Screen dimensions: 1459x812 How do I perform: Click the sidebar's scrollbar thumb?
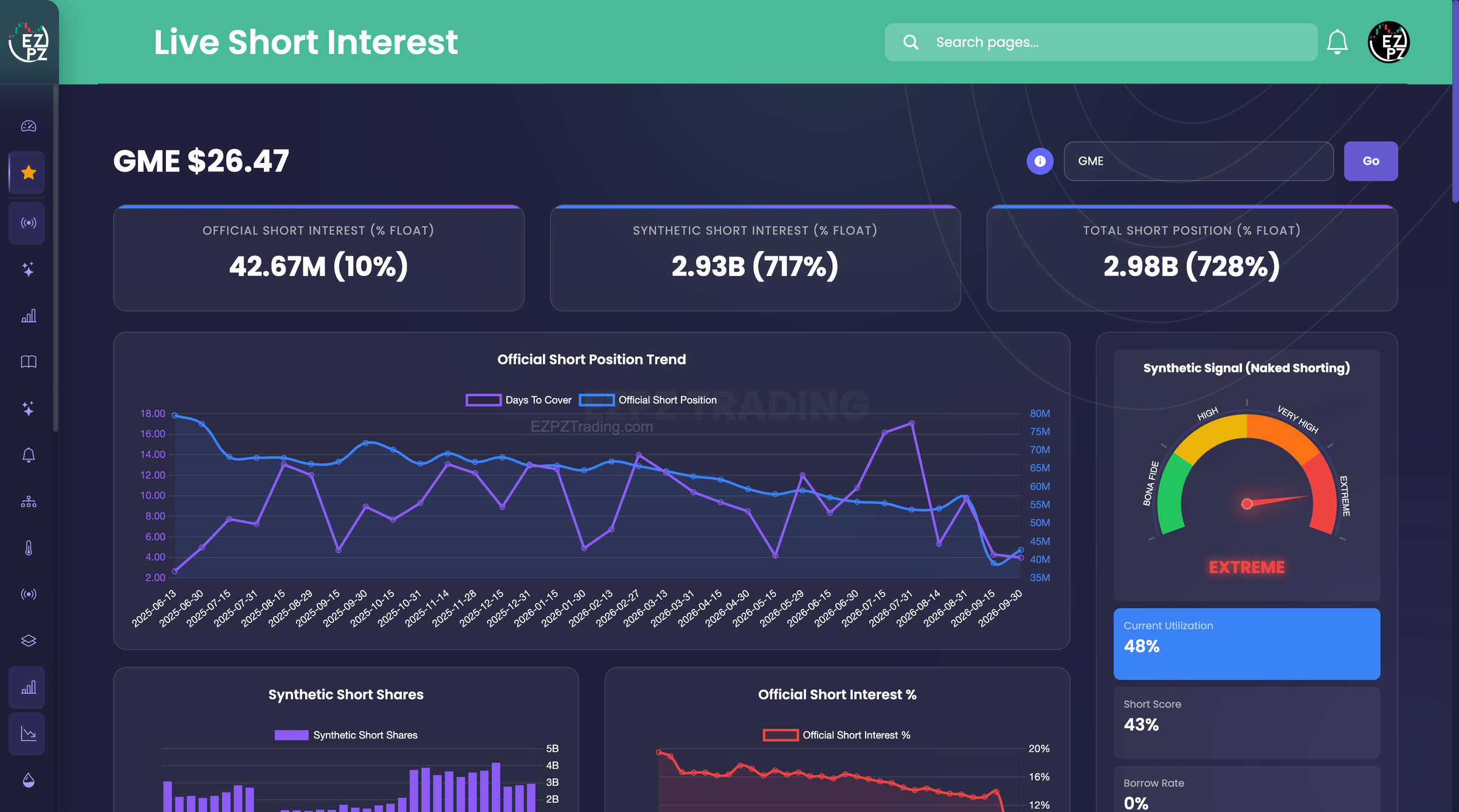click(x=56, y=258)
